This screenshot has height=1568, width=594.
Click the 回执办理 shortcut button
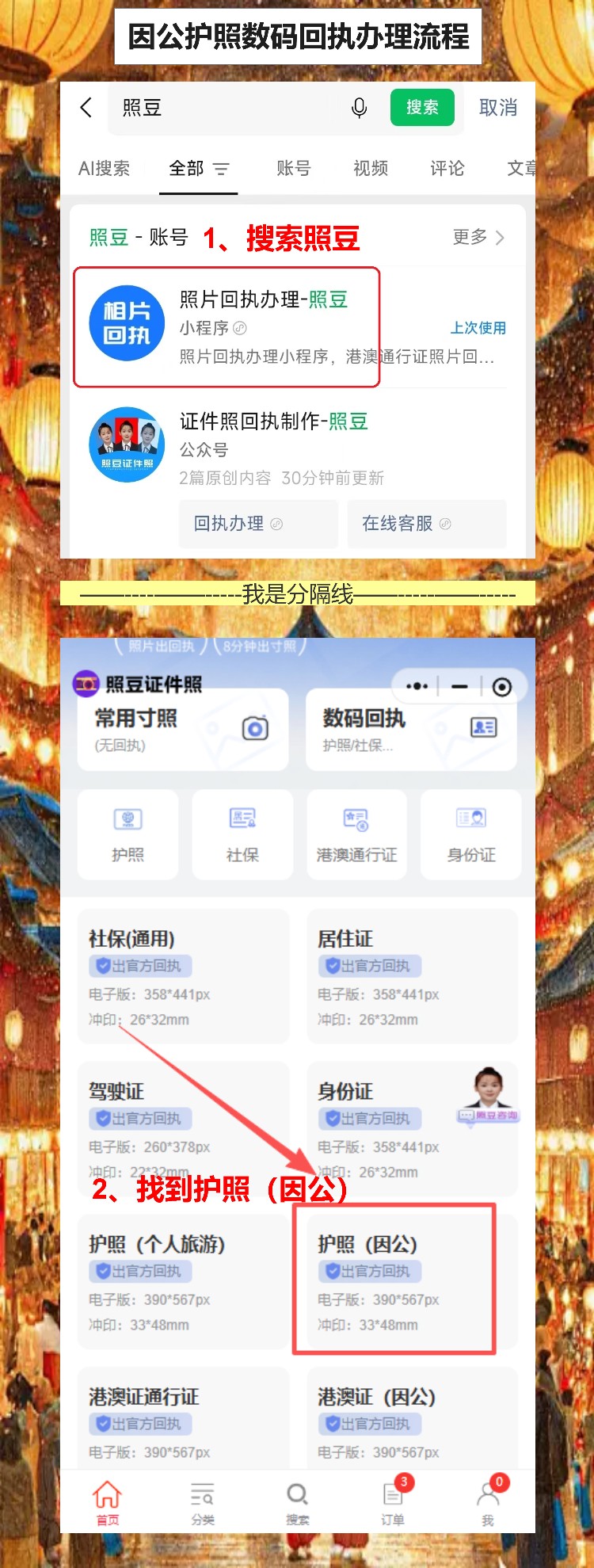[x=258, y=524]
